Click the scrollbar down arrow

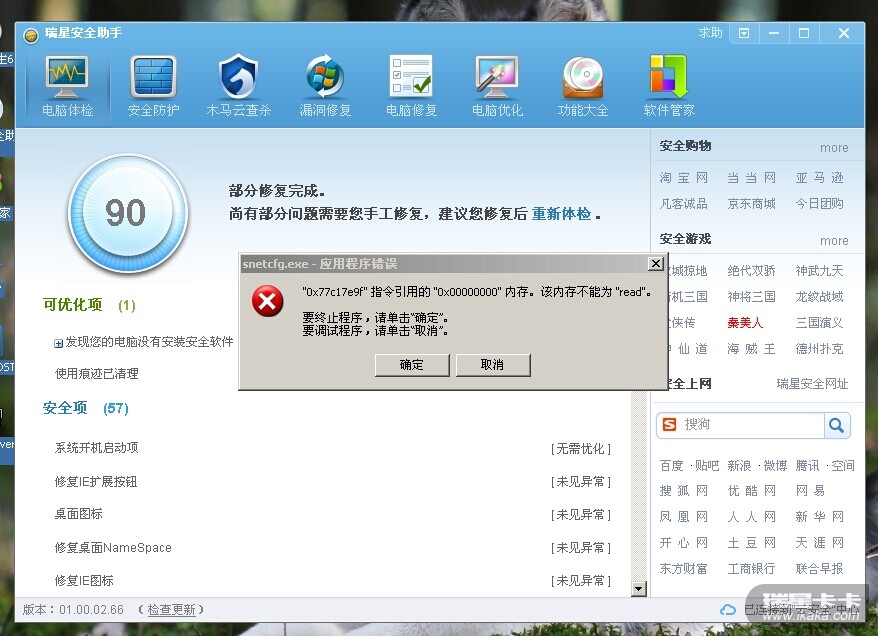point(638,588)
